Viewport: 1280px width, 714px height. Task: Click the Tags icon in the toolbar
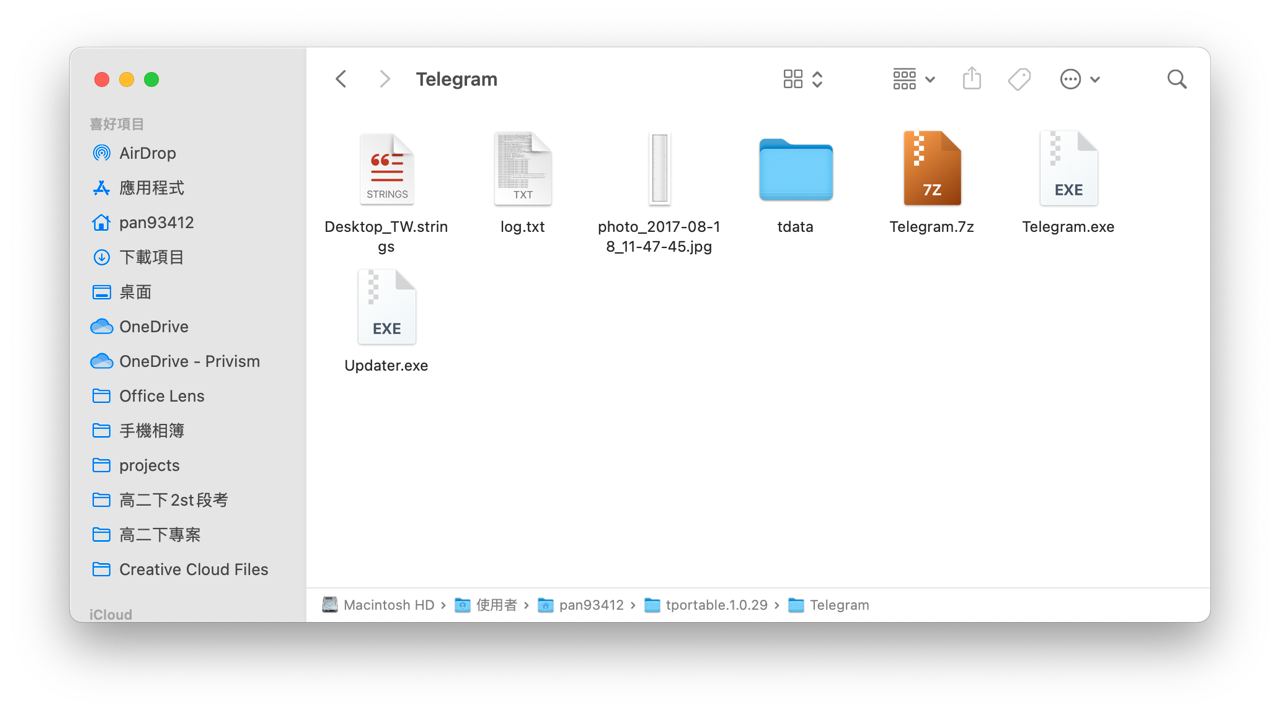click(1019, 79)
